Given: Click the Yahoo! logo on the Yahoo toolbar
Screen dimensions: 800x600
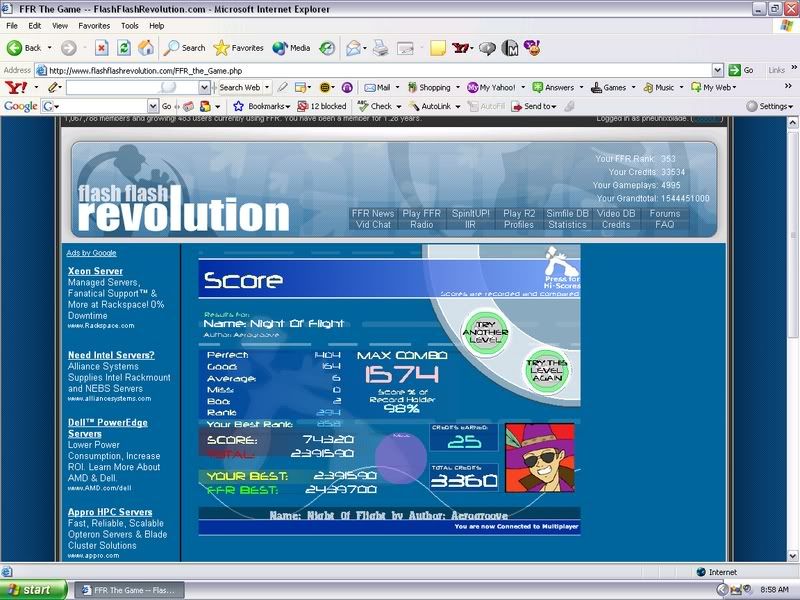Looking at the screenshot, I should coord(15,88).
